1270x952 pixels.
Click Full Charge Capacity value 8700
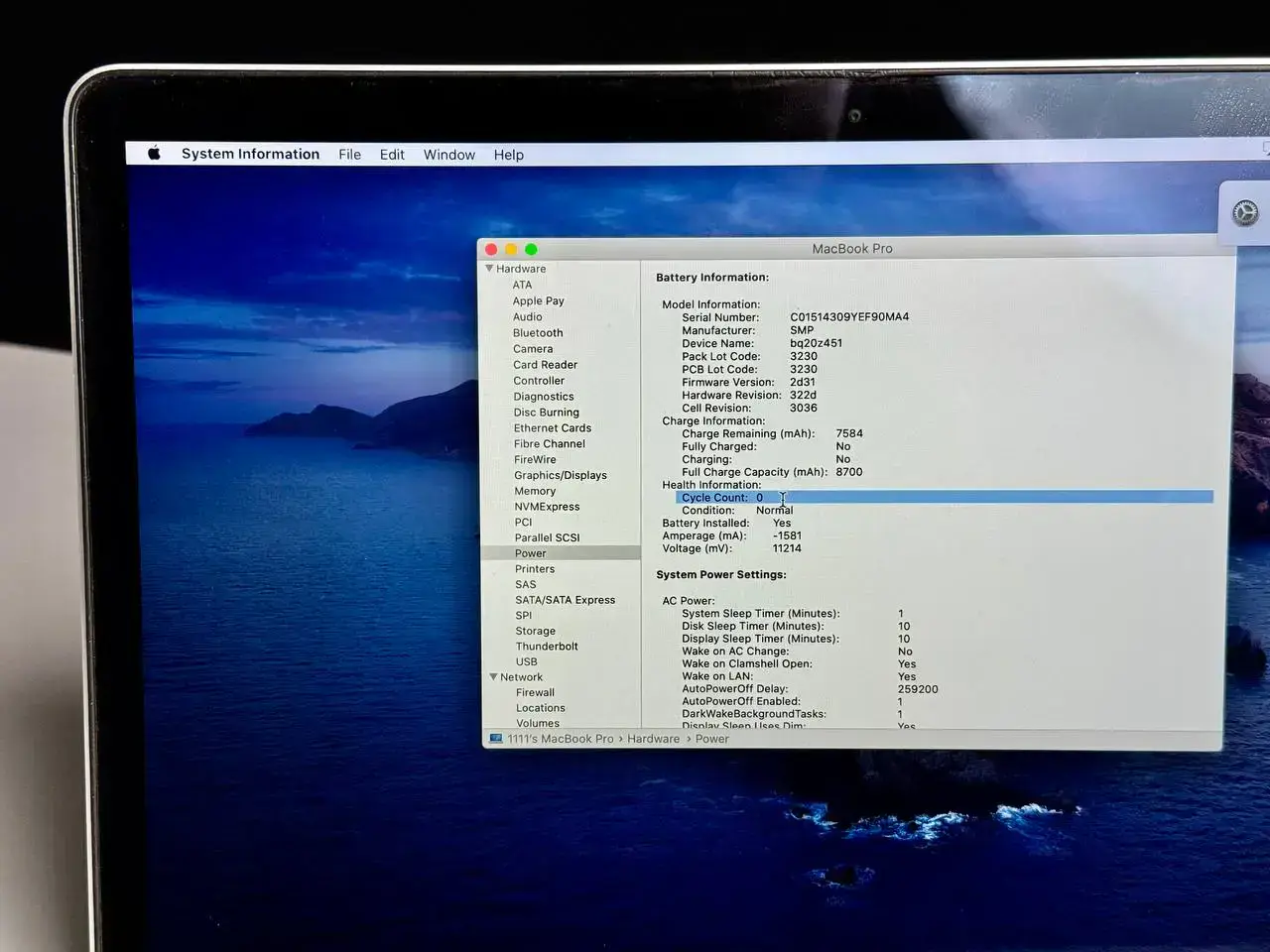tap(849, 472)
